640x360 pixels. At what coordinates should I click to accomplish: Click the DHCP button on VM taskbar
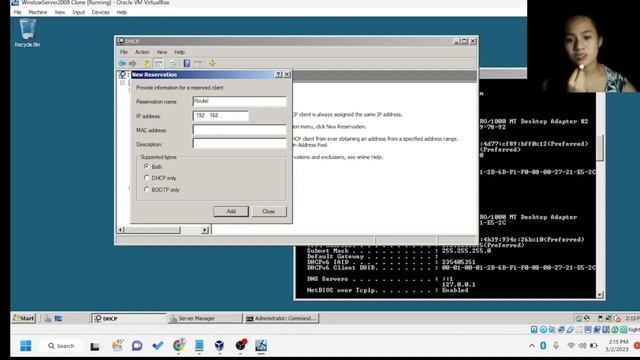coord(128,318)
